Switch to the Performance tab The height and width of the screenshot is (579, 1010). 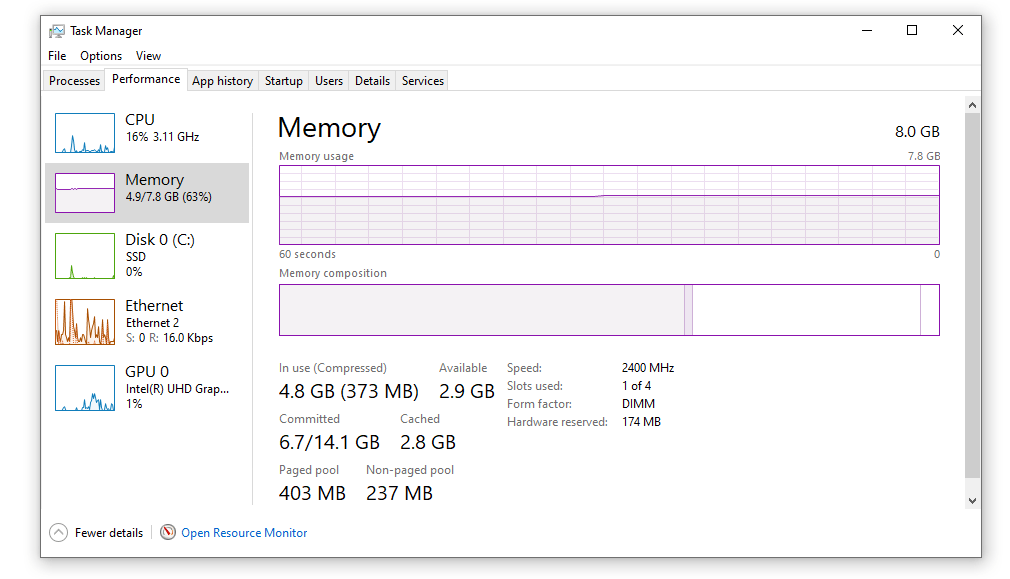click(x=146, y=79)
